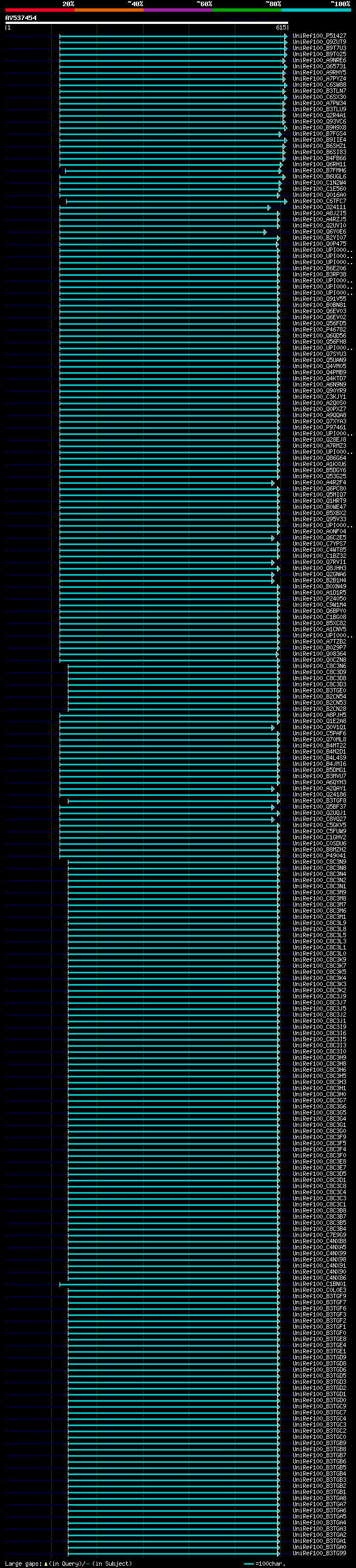Select the UniRef100_C8C3N6 entry

pyautogui.click(x=319, y=666)
